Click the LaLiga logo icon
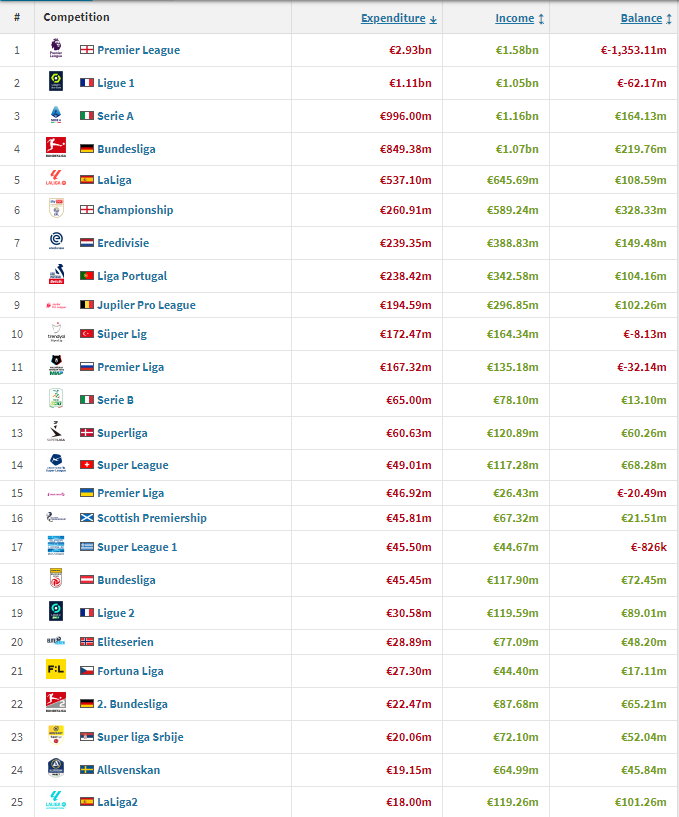 click(x=56, y=178)
